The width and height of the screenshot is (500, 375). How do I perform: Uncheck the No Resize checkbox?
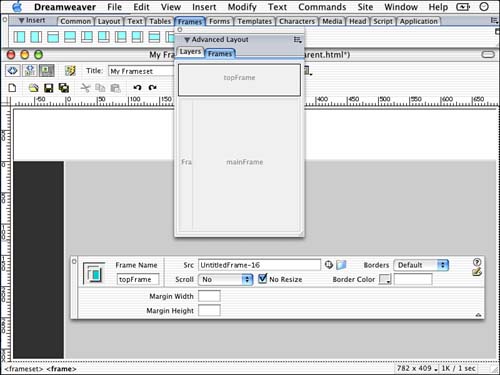[263, 278]
